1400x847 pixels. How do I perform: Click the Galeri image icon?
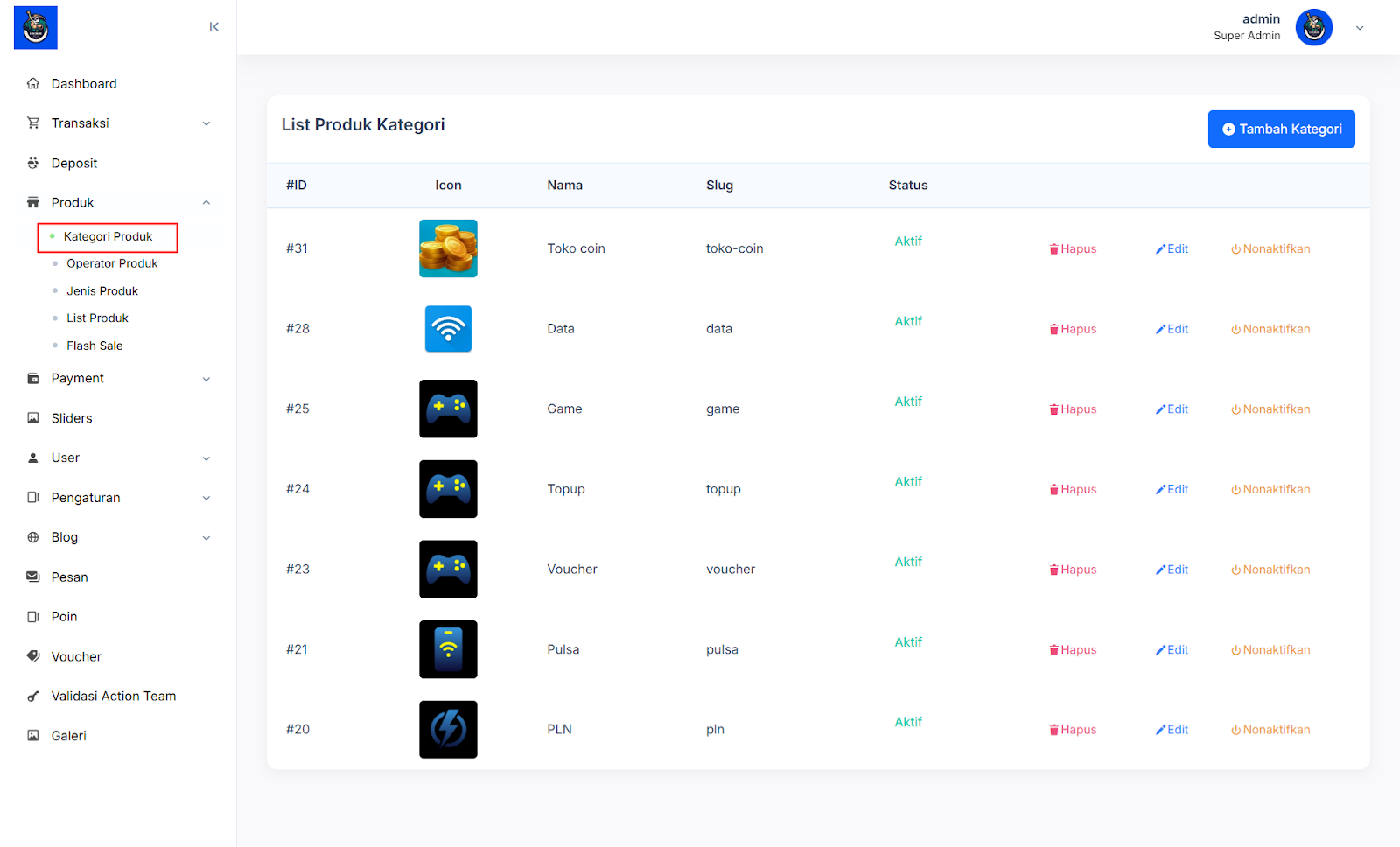(x=33, y=736)
